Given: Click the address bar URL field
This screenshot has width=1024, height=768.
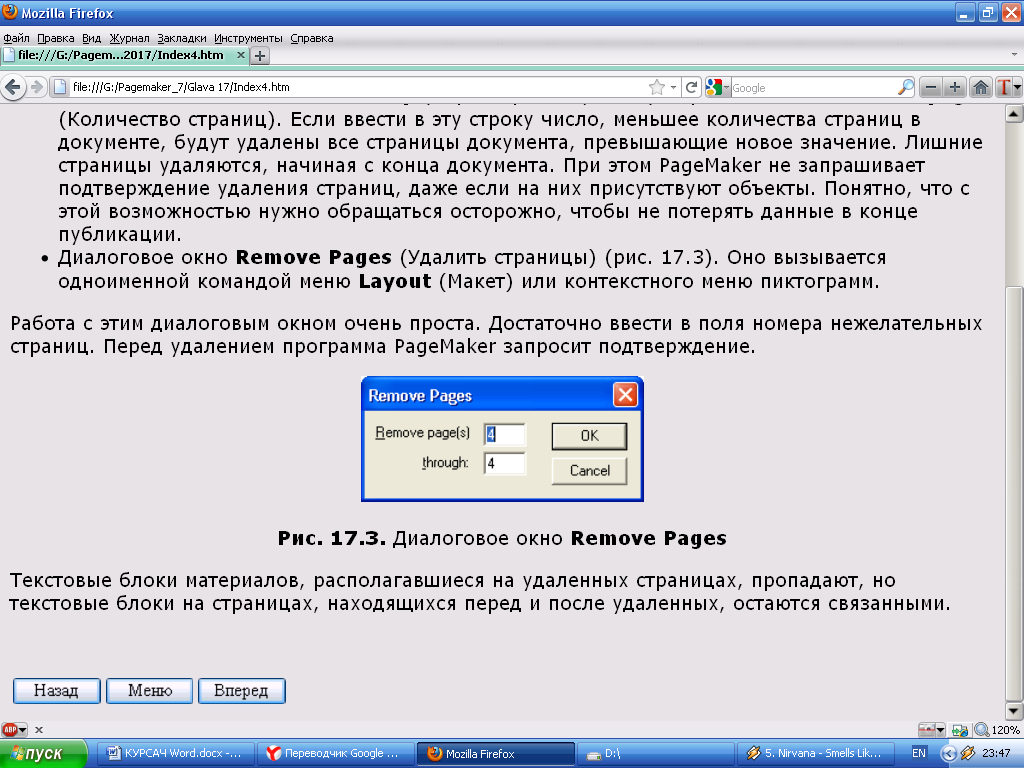Looking at the screenshot, I should point(359,87).
